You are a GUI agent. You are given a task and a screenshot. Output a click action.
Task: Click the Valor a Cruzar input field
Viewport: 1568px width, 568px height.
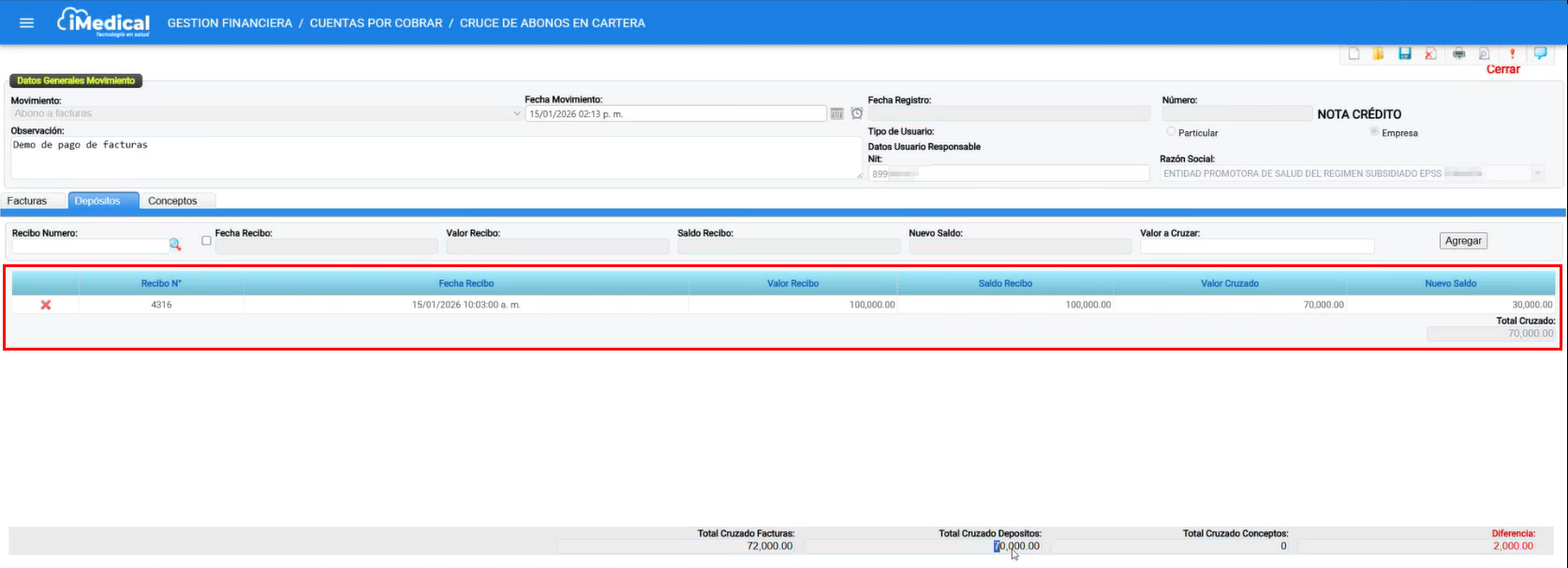[x=1257, y=246]
